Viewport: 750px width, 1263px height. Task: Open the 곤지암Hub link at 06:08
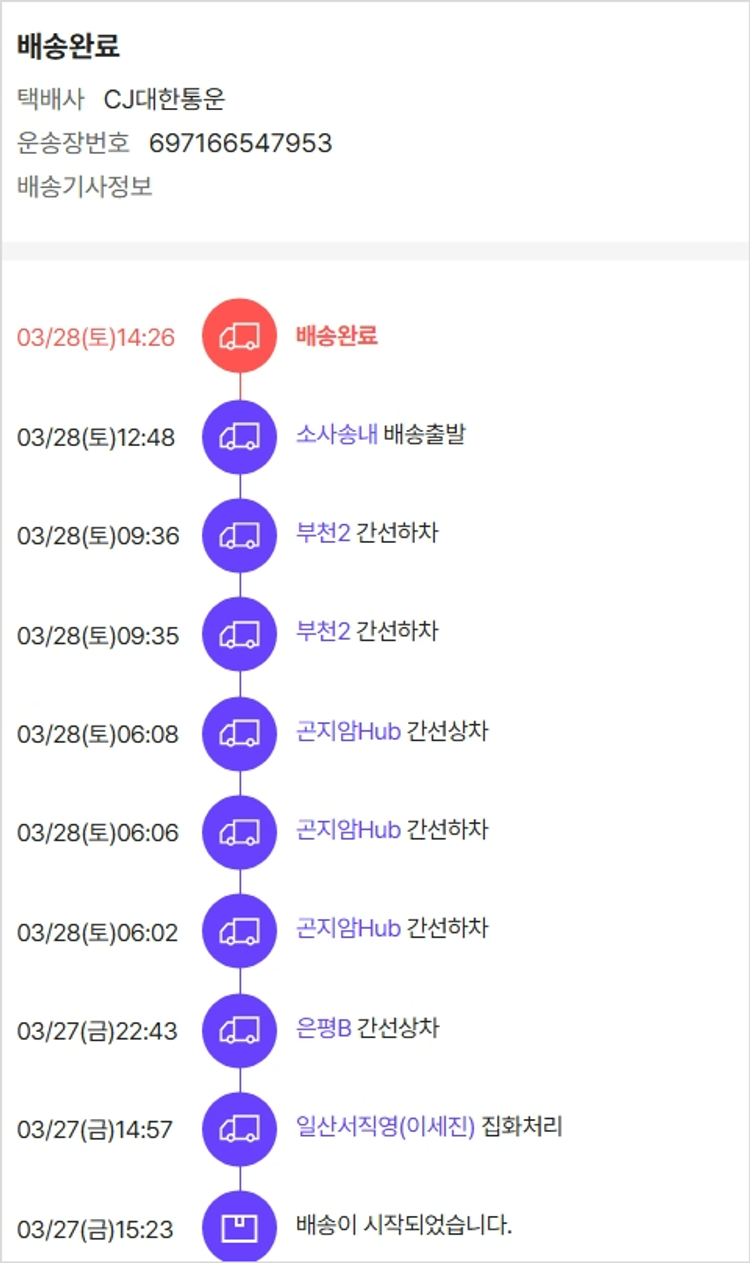pyautogui.click(x=348, y=731)
